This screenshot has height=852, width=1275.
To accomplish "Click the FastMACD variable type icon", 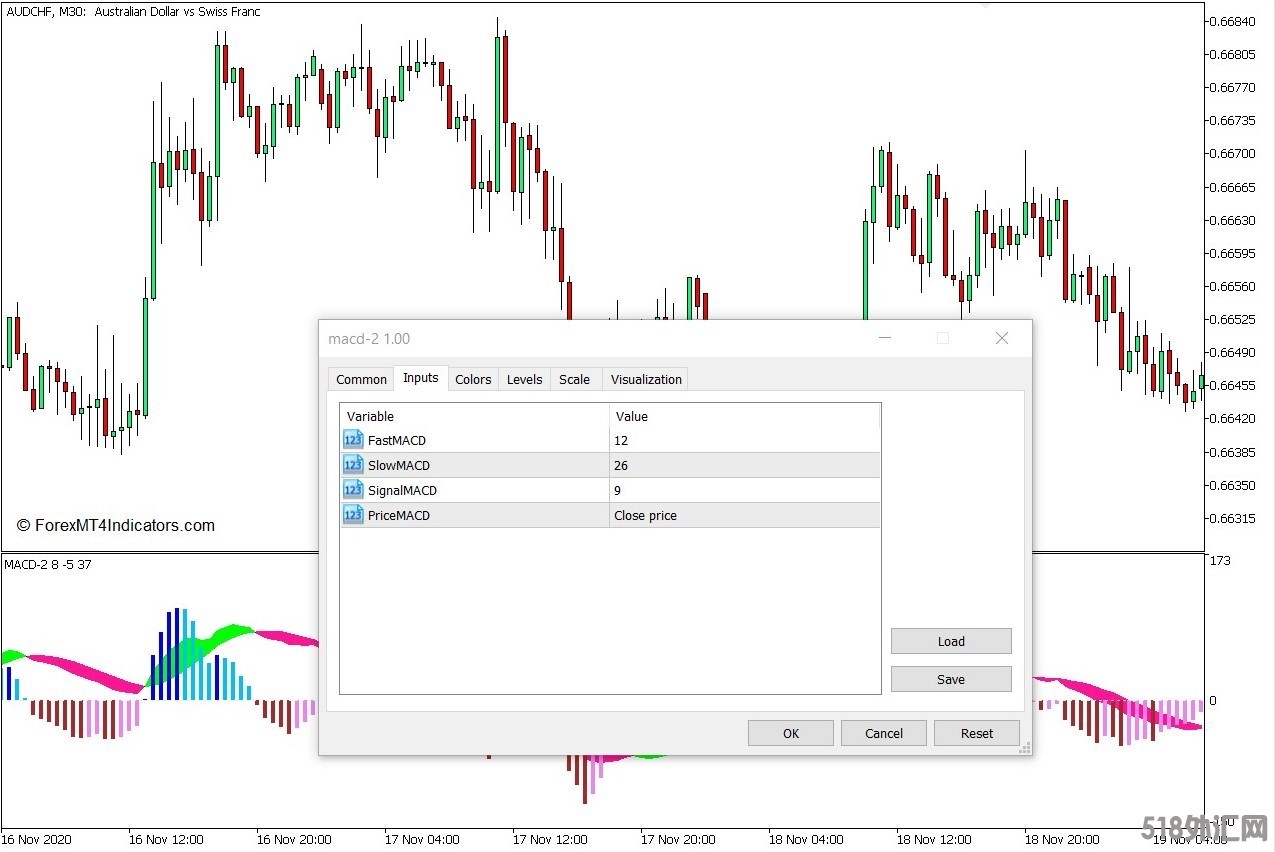I will [353, 440].
